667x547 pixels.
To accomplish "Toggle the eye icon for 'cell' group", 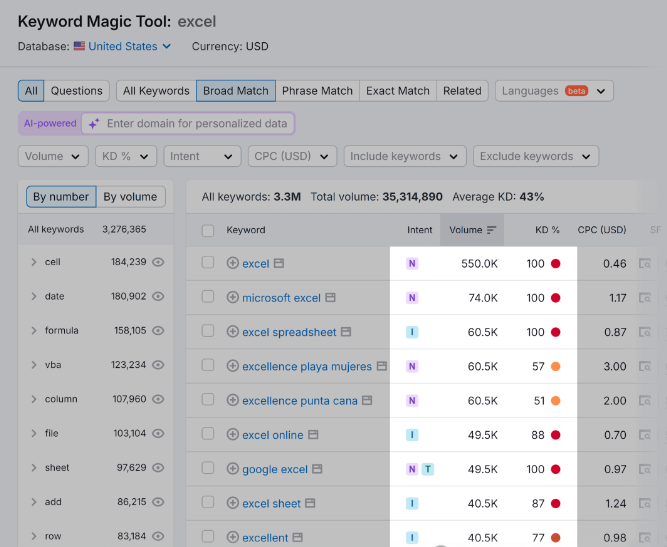I will [158, 262].
